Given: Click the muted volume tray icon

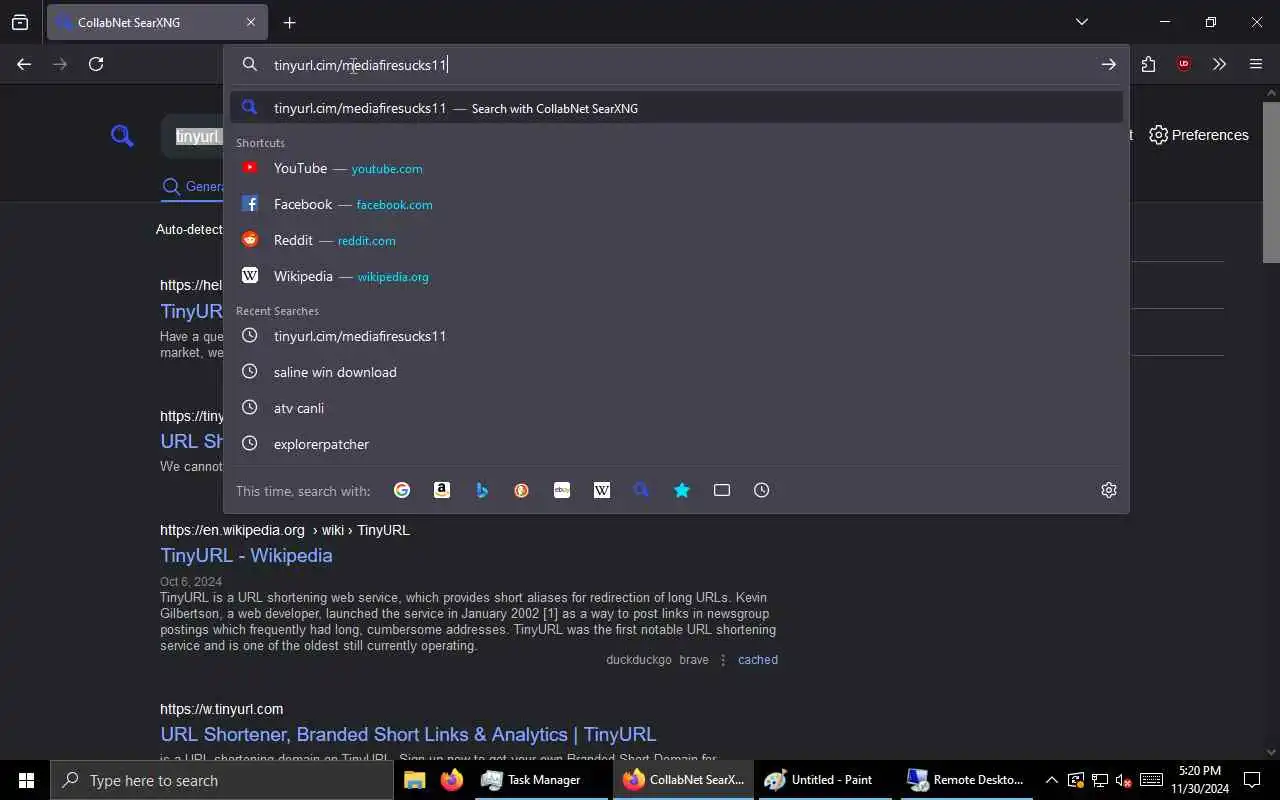Looking at the screenshot, I should click(1123, 780).
